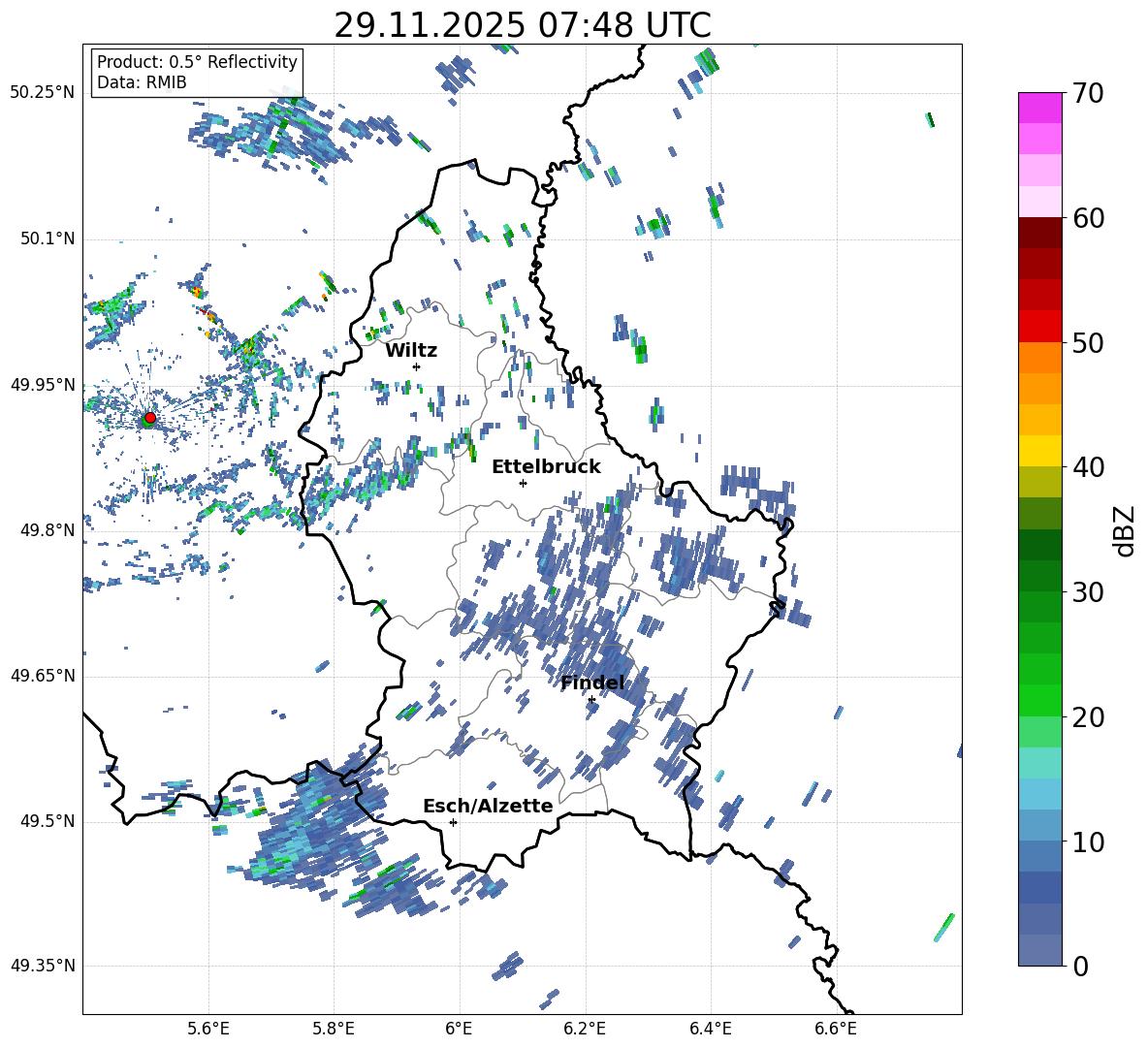Viewport: 1148px width, 1048px height.
Task: Pick the magenta swatch atop the colorbar
Action: pyautogui.click(x=1040, y=108)
